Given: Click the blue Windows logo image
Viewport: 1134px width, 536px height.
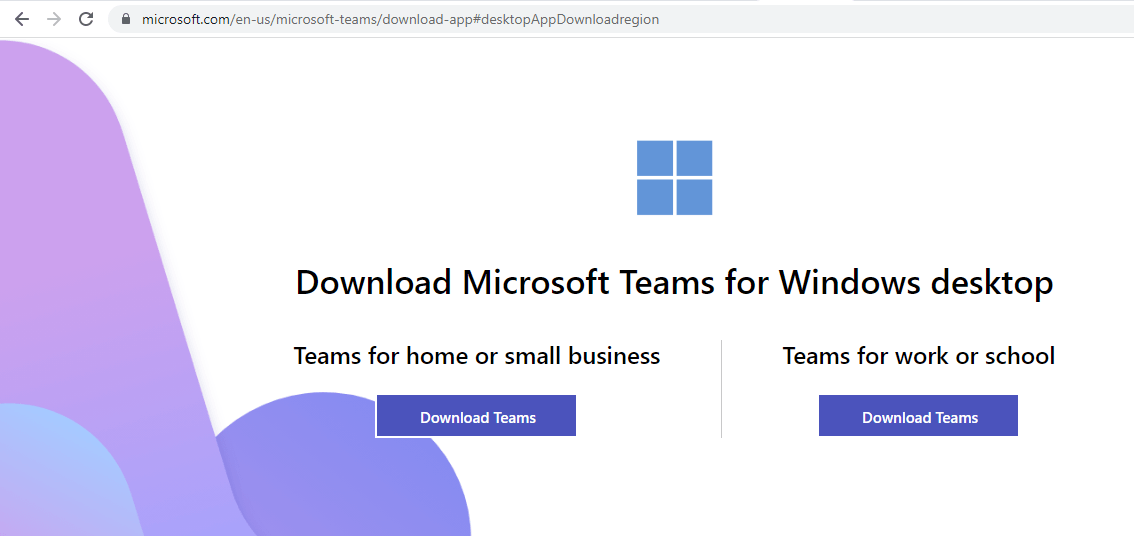Looking at the screenshot, I should tap(675, 178).
